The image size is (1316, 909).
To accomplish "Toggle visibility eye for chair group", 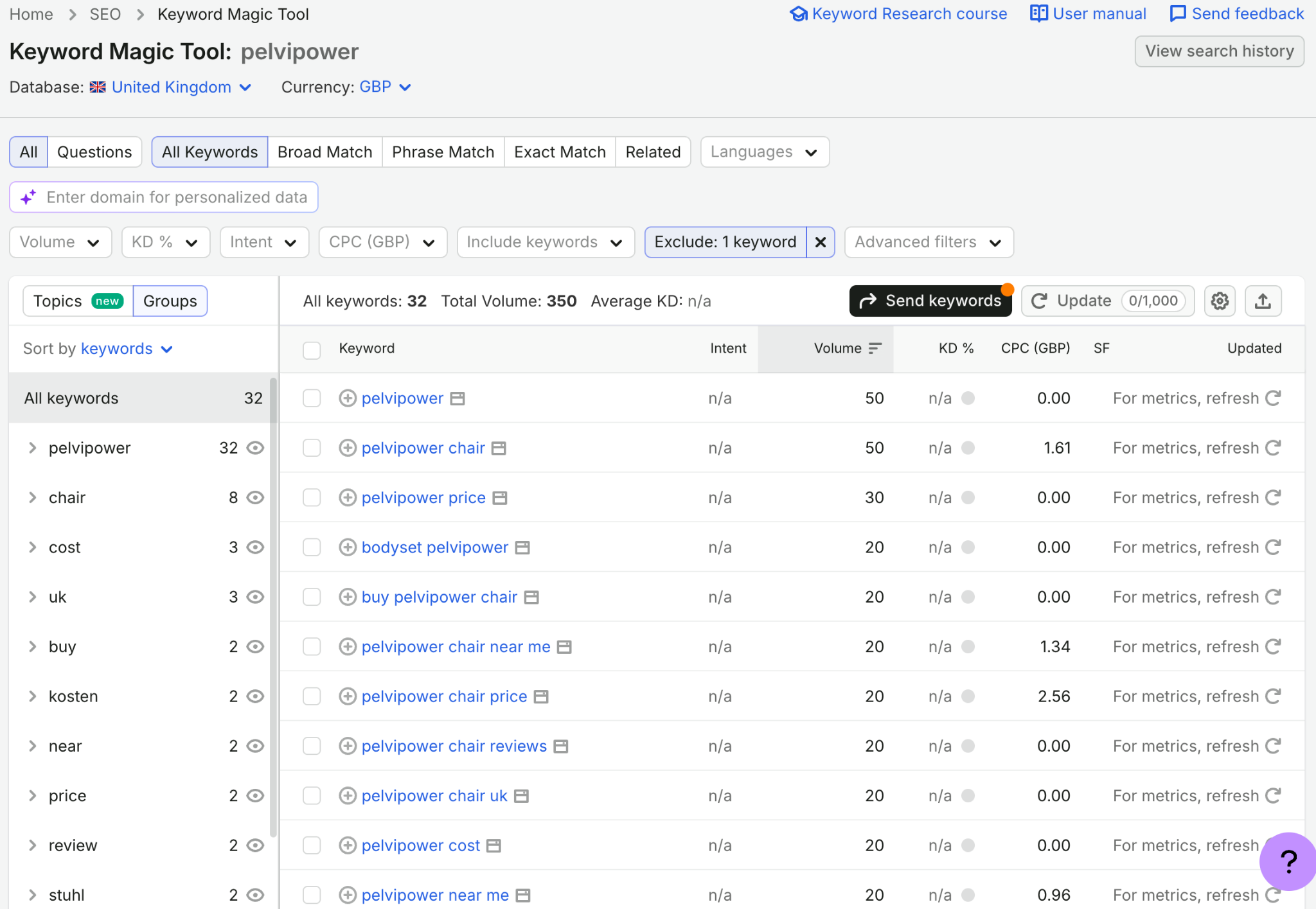I will pyautogui.click(x=256, y=497).
